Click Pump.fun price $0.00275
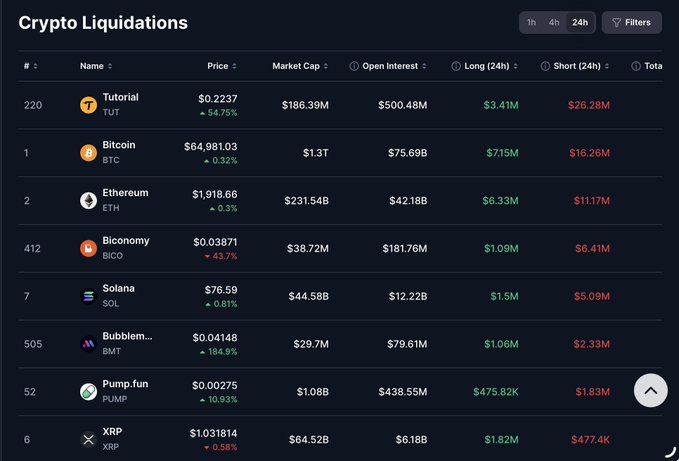679x461 pixels. click(215, 386)
